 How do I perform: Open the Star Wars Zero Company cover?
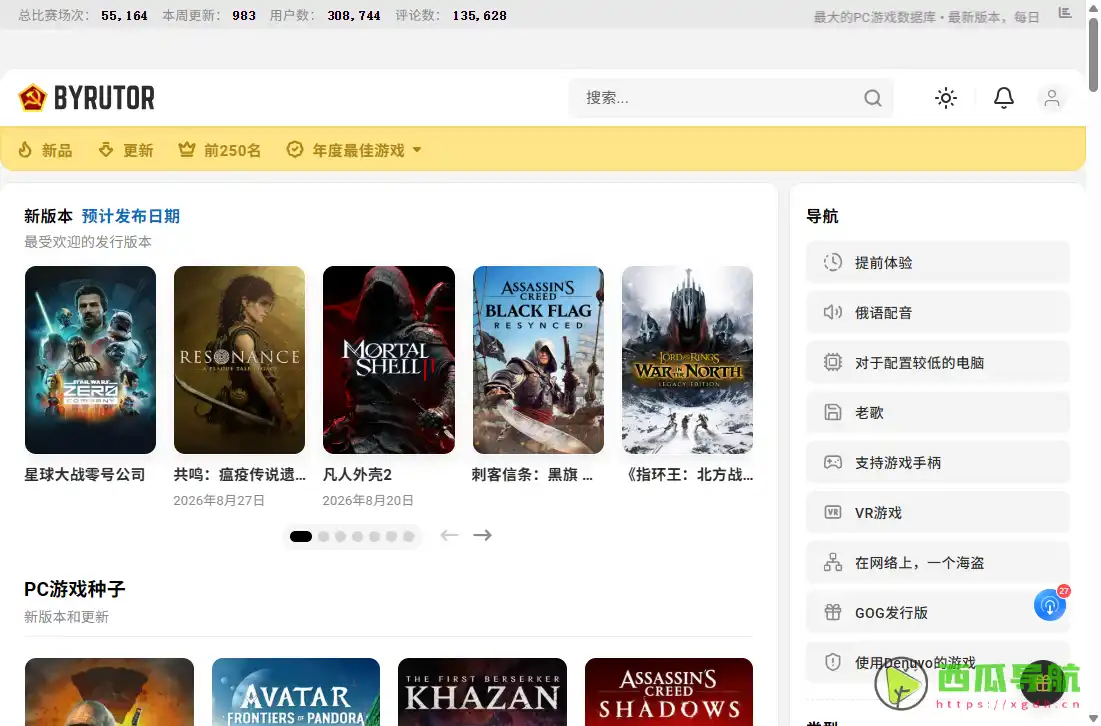pos(91,359)
